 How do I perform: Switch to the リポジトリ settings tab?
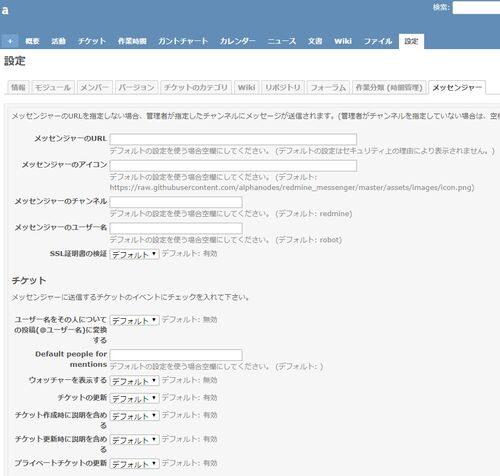click(x=283, y=88)
